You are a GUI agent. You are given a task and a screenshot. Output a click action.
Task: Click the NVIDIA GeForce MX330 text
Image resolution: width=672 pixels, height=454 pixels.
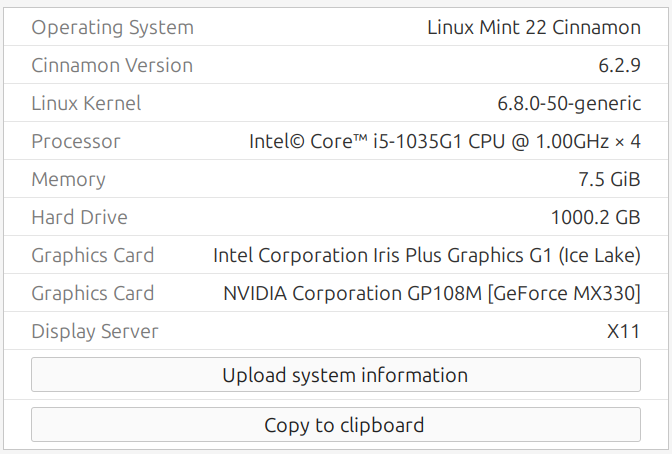point(431,293)
